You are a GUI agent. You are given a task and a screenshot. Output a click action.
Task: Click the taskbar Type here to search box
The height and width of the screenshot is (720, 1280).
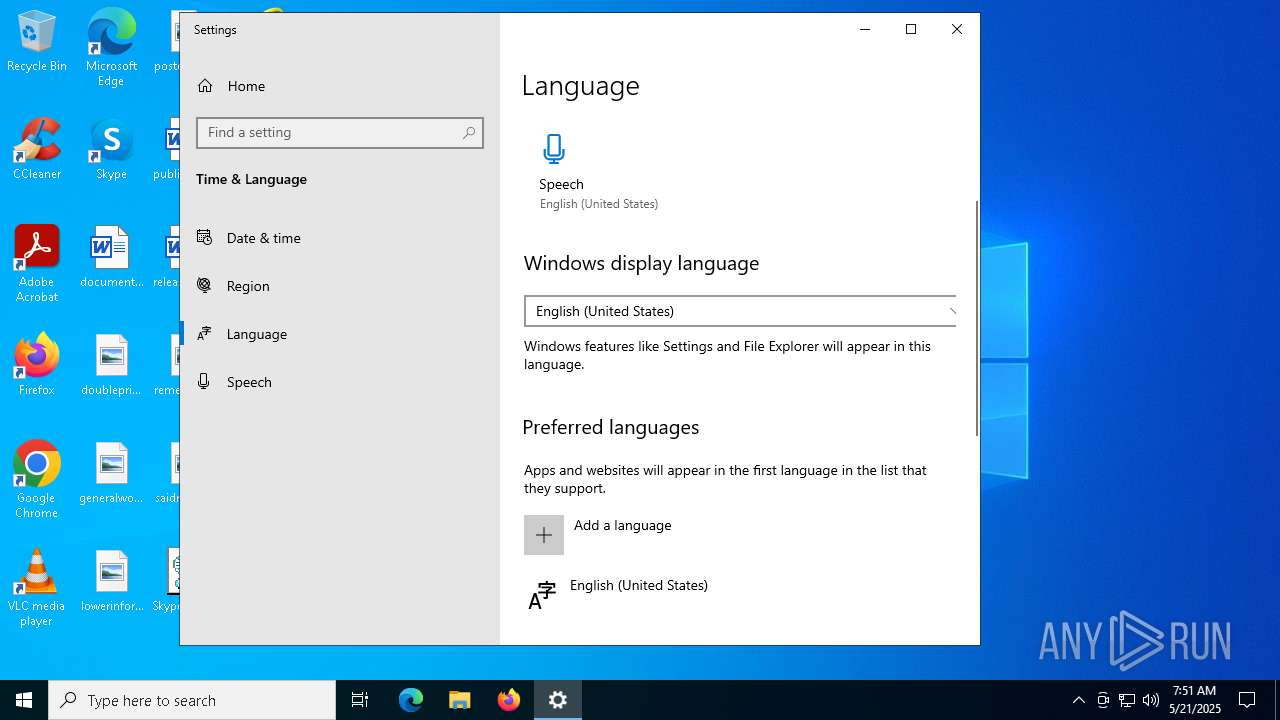(192, 700)
